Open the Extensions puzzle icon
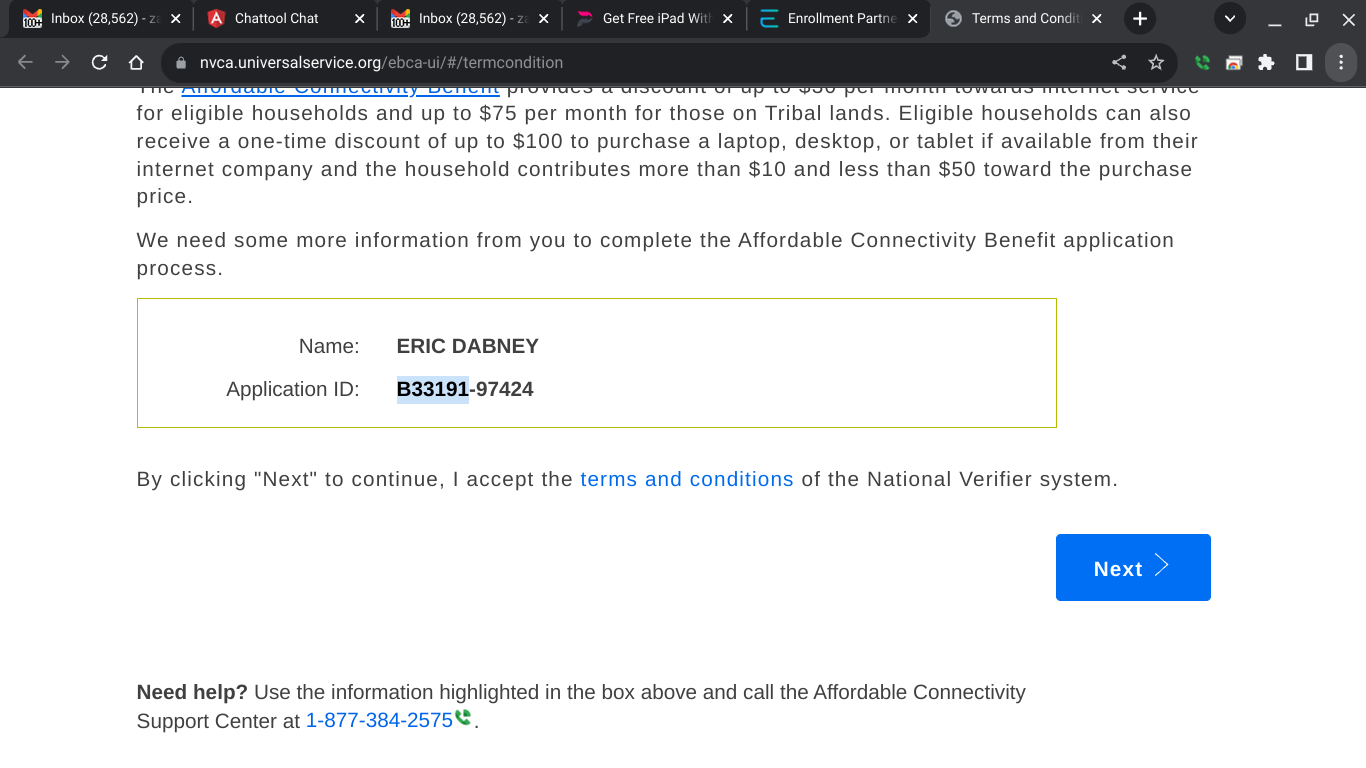The height and width of the screenshot is (768, 1366). [1266, 62]
